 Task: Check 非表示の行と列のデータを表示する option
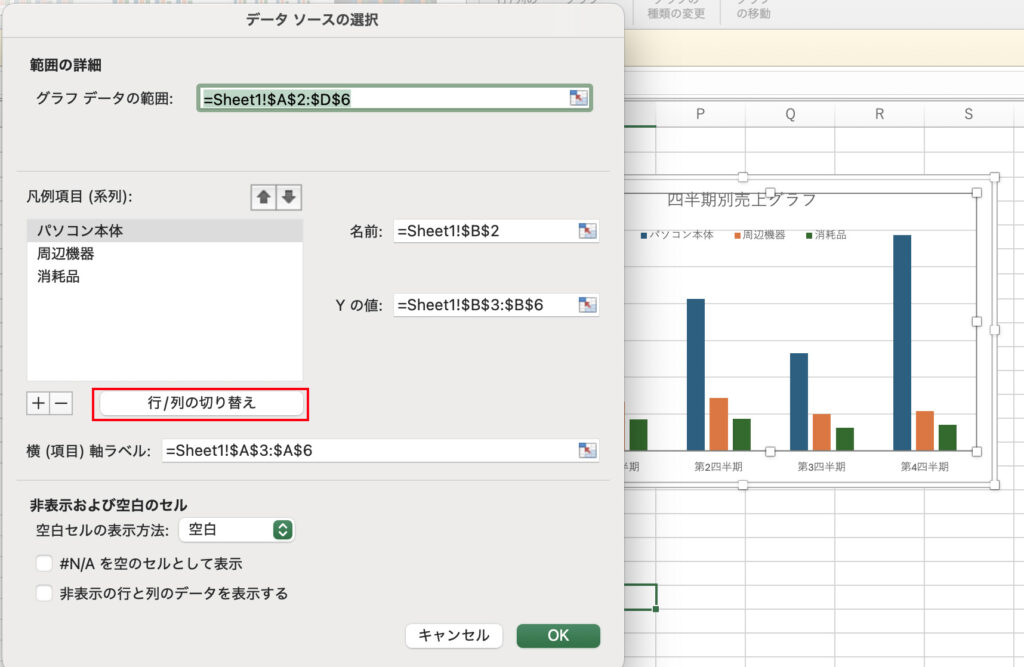[x=44, y=593]
